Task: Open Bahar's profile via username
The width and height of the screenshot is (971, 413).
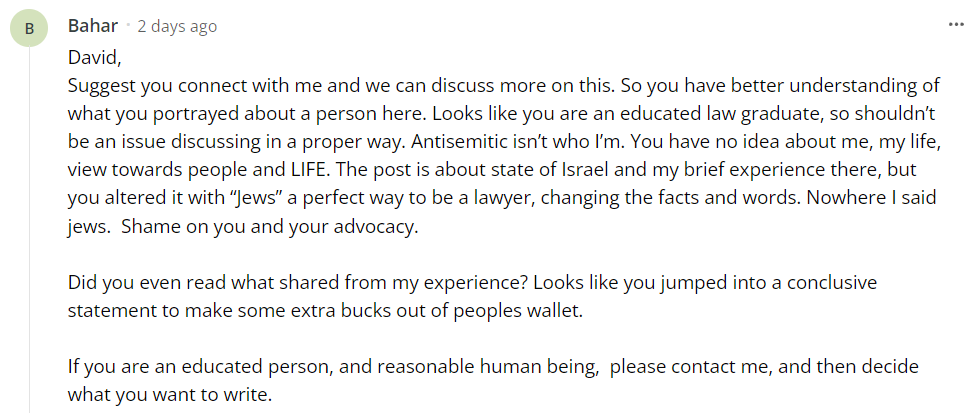Action: 93,26
